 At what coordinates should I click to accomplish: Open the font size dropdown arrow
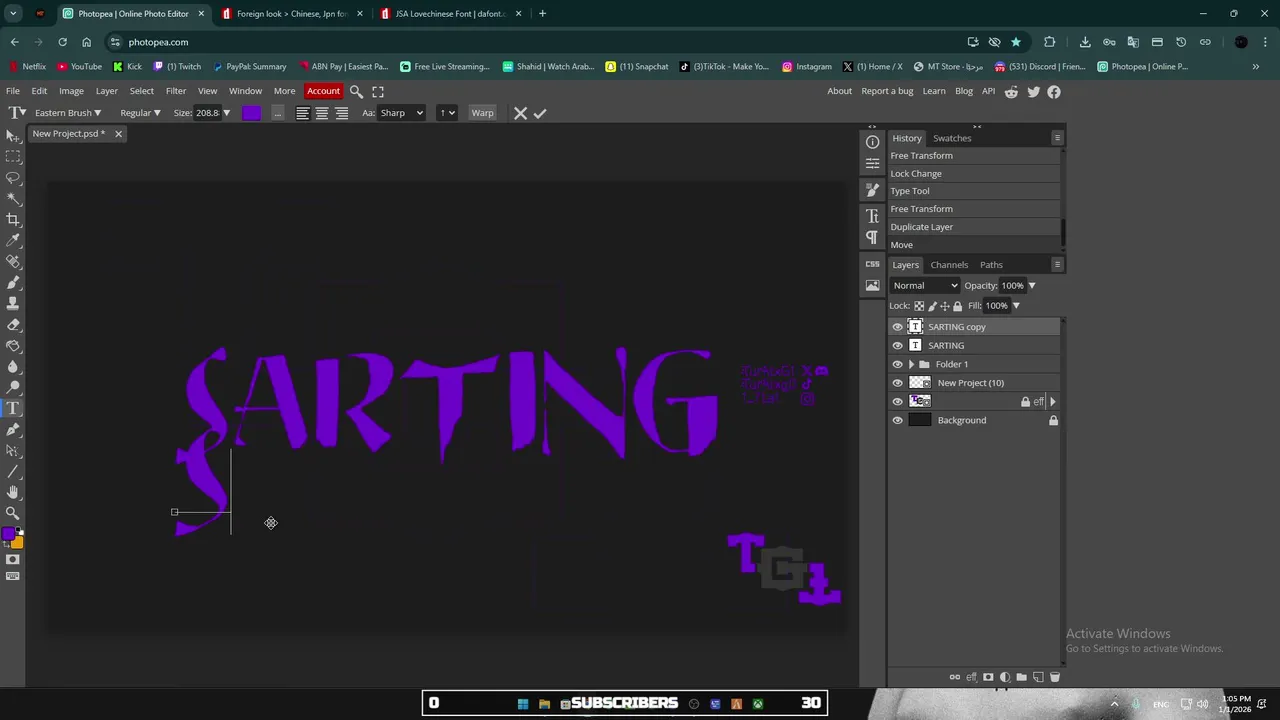(226, 113)
